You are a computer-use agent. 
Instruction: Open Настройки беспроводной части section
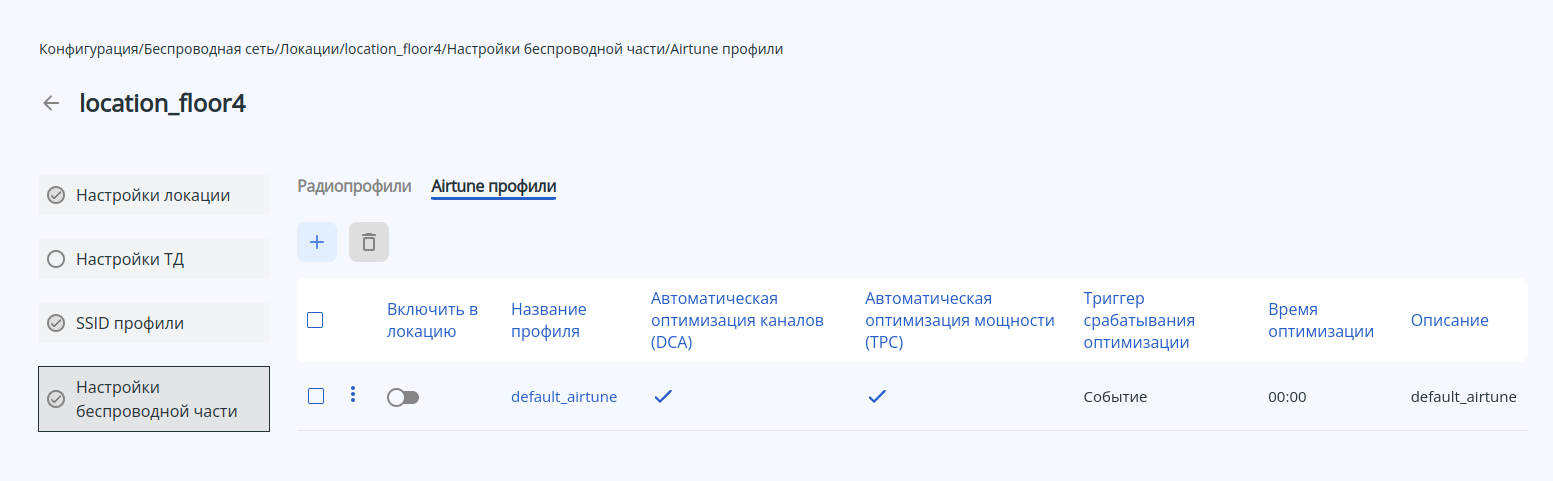pyautogui.click(x=154, y=399)
